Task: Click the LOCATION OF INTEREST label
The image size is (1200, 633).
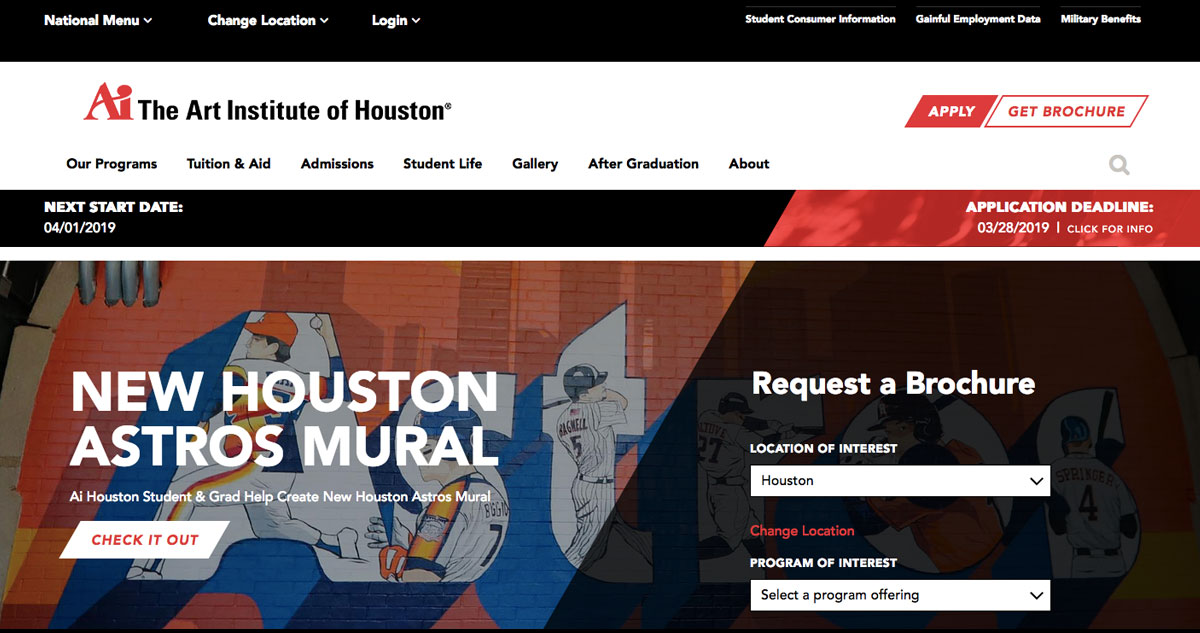Action: coord(824,449)
